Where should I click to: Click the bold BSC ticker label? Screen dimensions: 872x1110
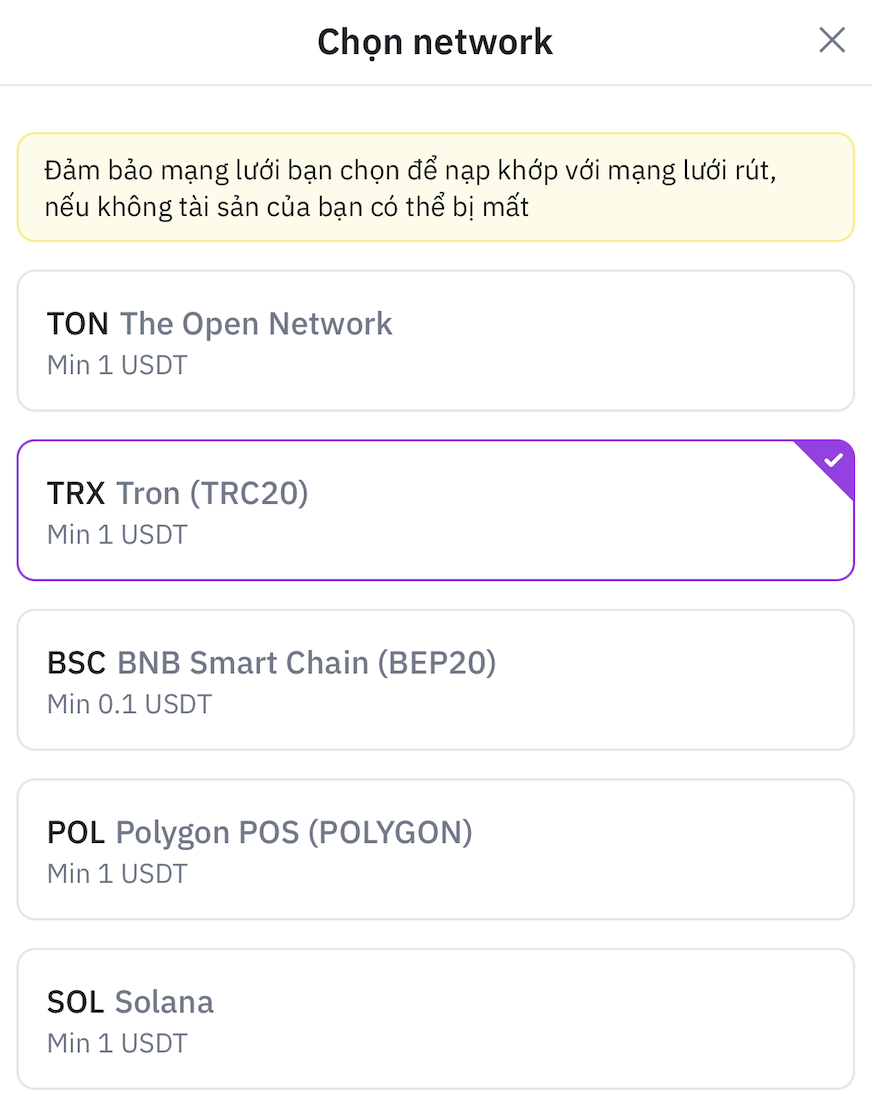pos(76,663)
